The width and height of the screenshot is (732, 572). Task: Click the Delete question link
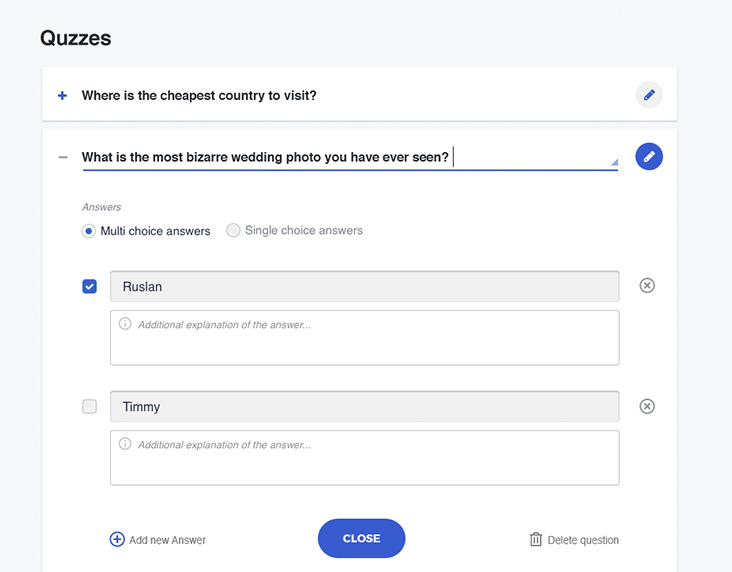point(583,540)
